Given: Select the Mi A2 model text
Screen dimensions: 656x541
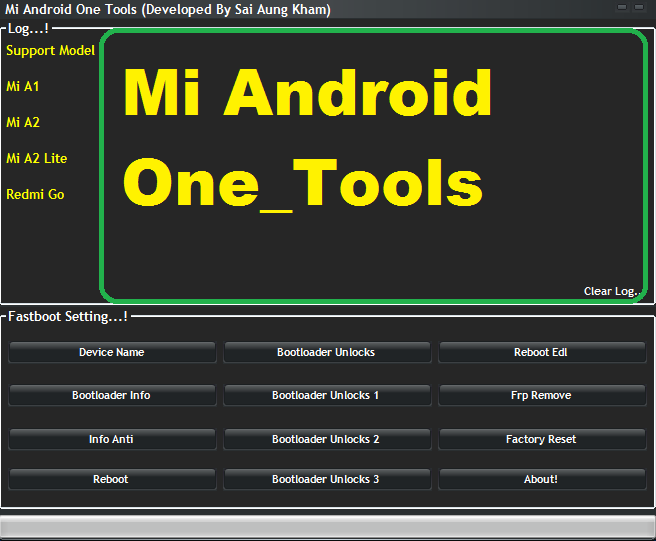Looking at the screenshot, I should [x=23, y=123].
